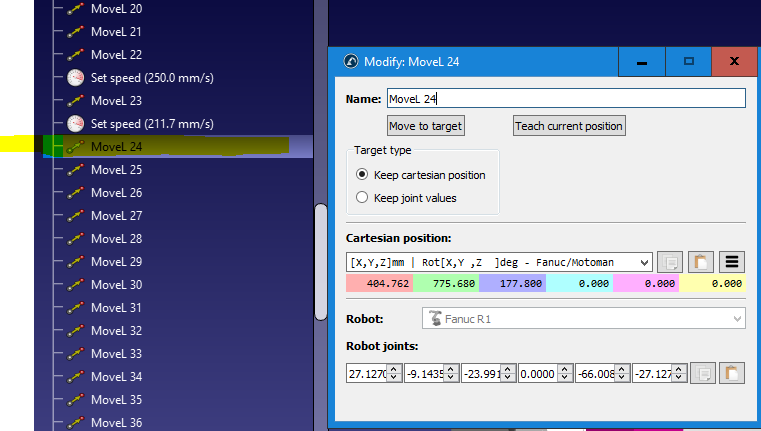Open the Cartesian orientation format dropdown
This screenshot has height=431, width=761.
(x=500, y=262)
